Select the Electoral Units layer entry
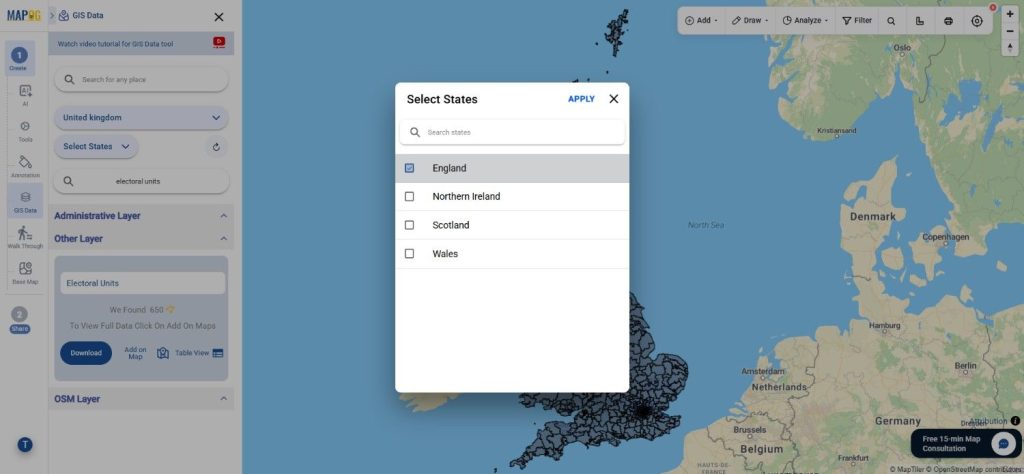This screenshot has height=474, width=1024. (x=142, y=283)
